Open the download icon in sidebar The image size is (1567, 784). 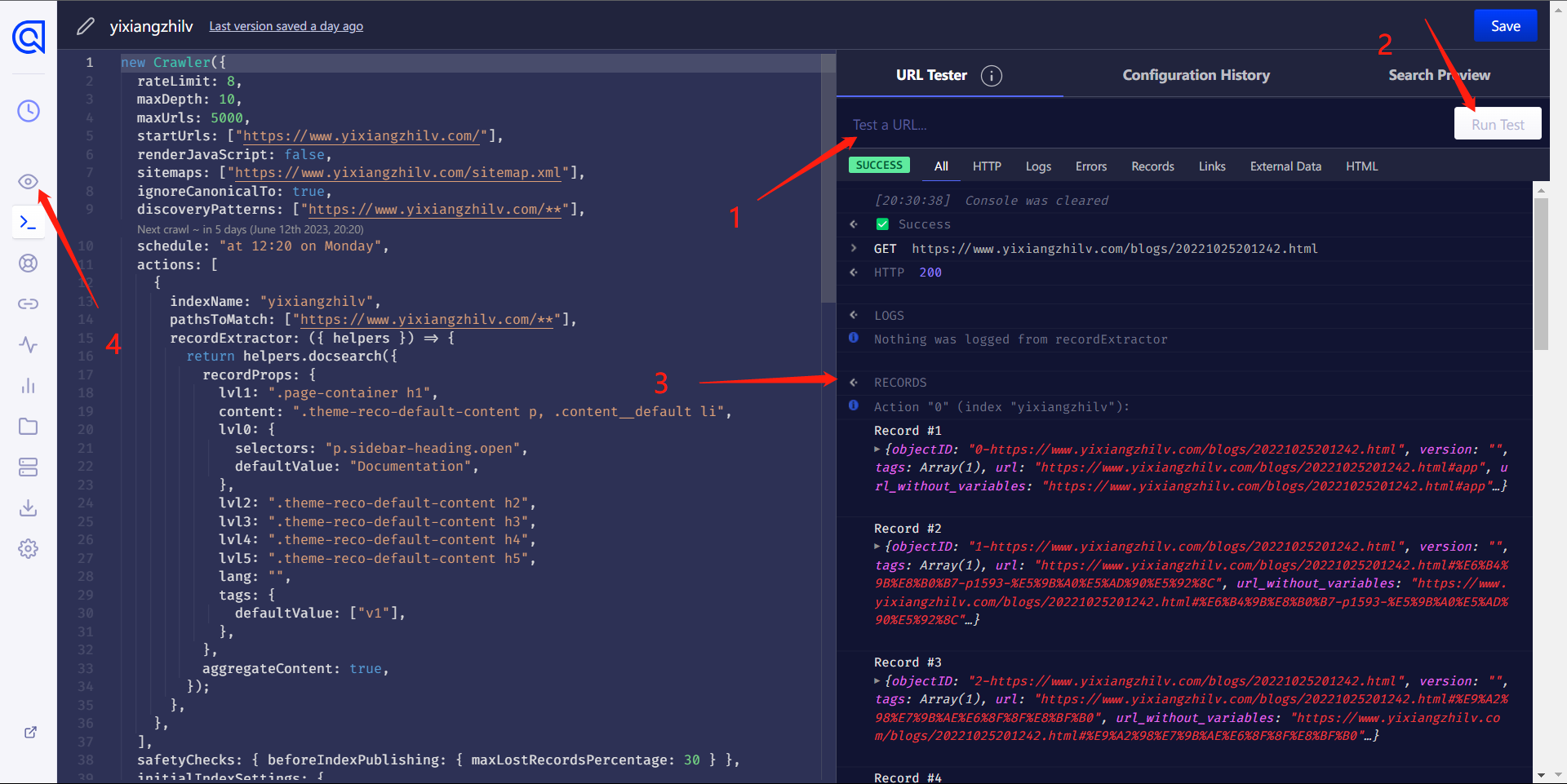tap(29, 507)
